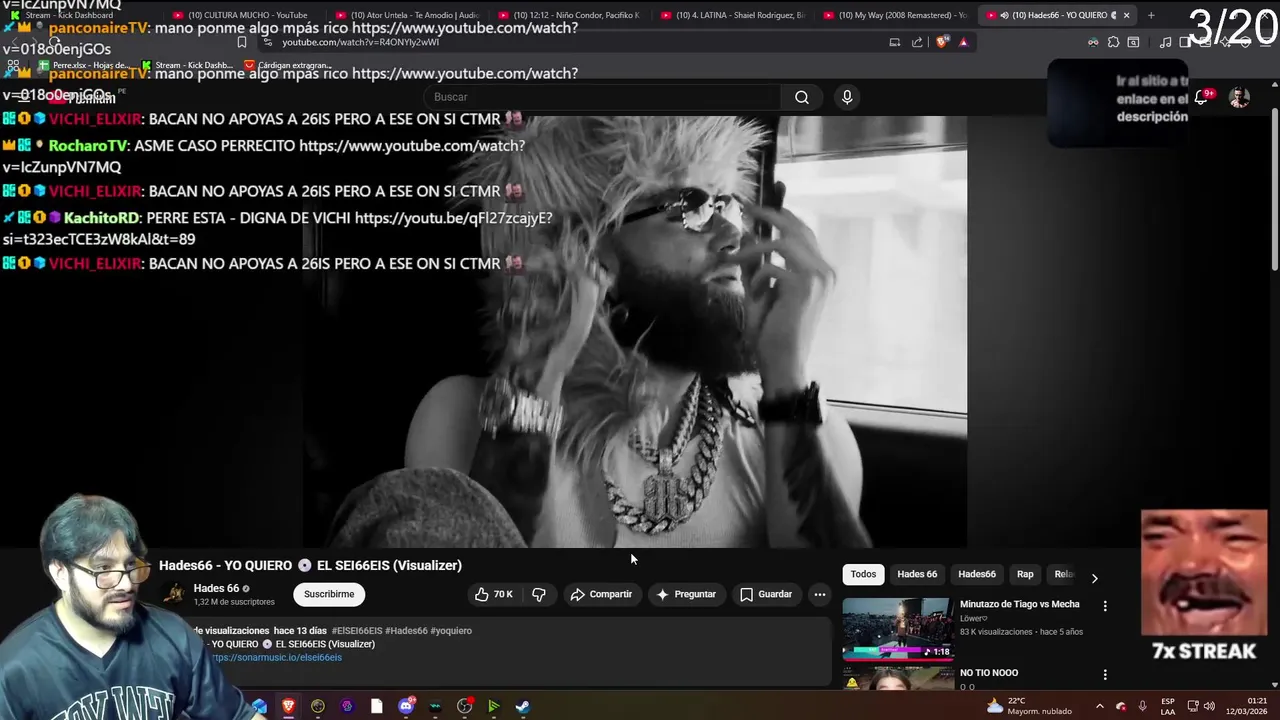Open options menu for Minutazo de Tiago vs Mecha
The width and height of the screenshot is (1280, 720).
(1105, 606)
